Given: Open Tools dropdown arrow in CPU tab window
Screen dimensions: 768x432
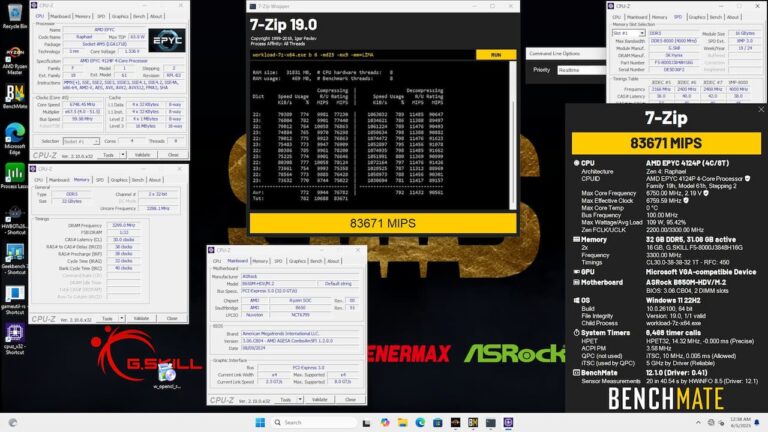Looking at the screenshot, I should pos(122,155).
